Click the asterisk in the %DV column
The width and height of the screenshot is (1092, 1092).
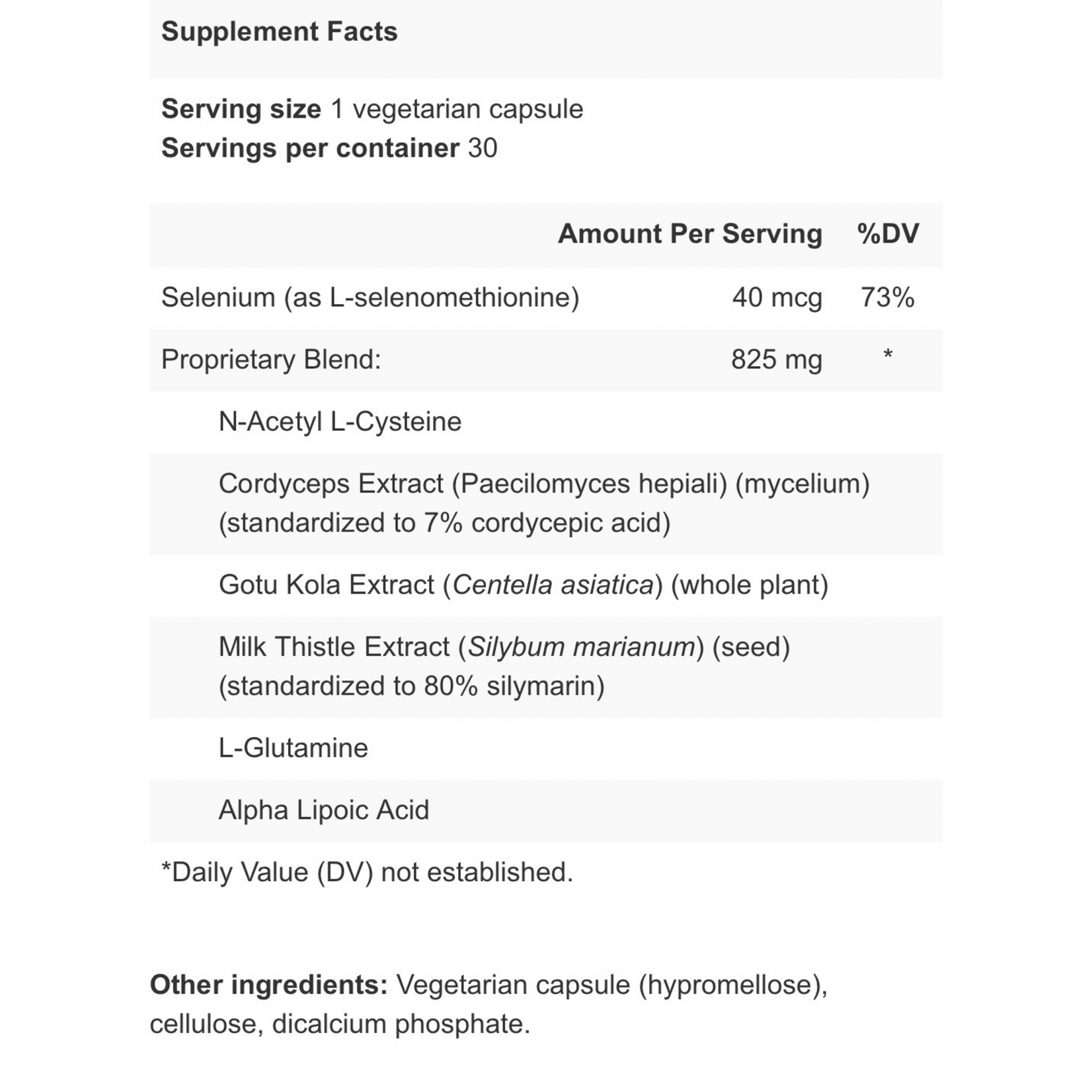[x=888, y=356]
